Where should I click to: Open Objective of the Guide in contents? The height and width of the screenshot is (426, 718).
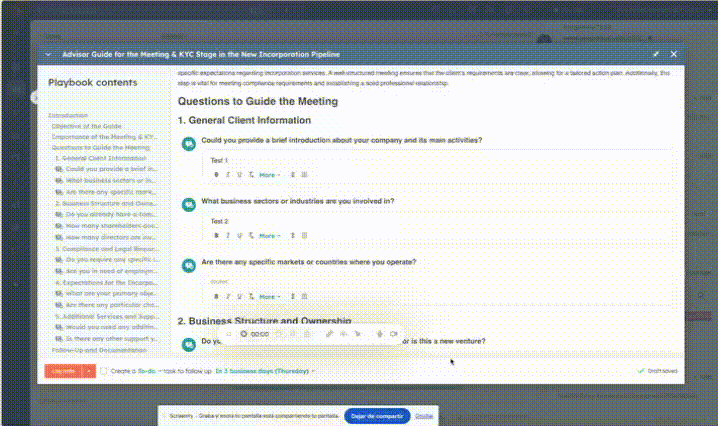(87, 126)
